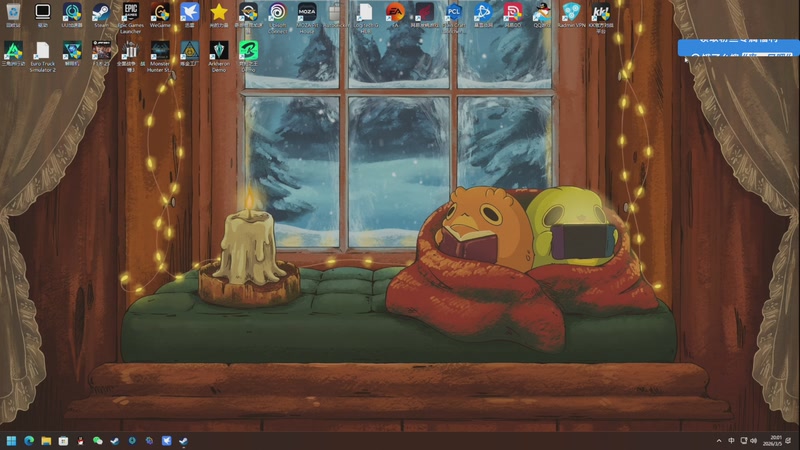Launch the UU accelerator desktop shortcut

pos(72,15)
